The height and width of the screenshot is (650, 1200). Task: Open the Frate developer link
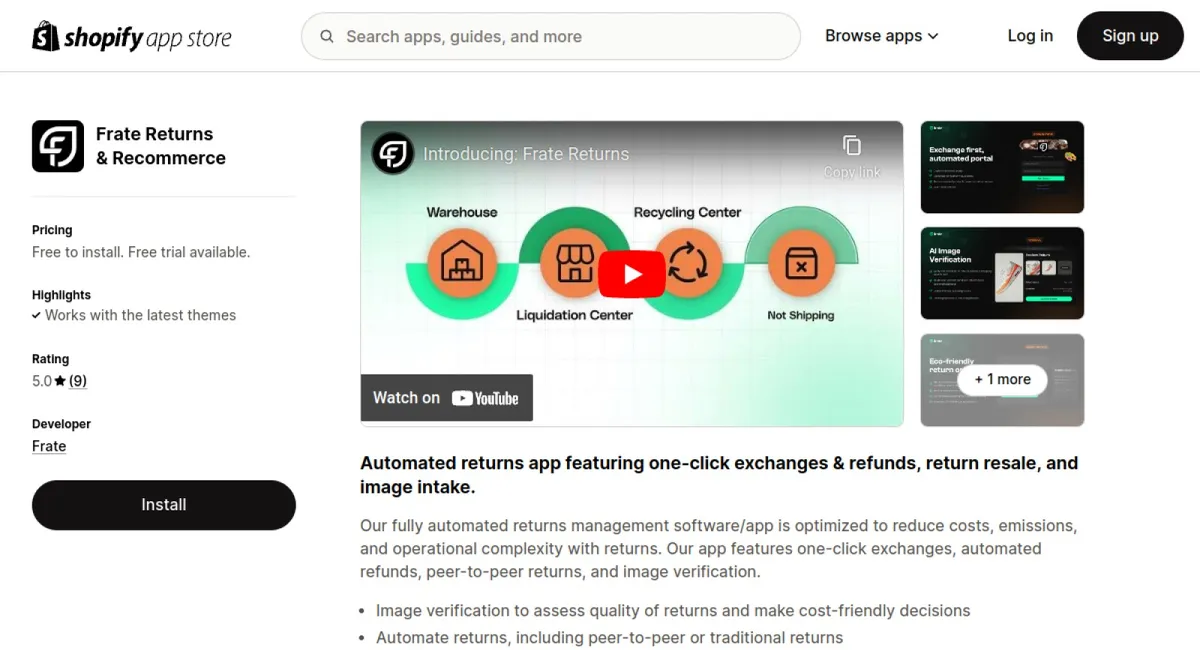[x=49, y=446]
